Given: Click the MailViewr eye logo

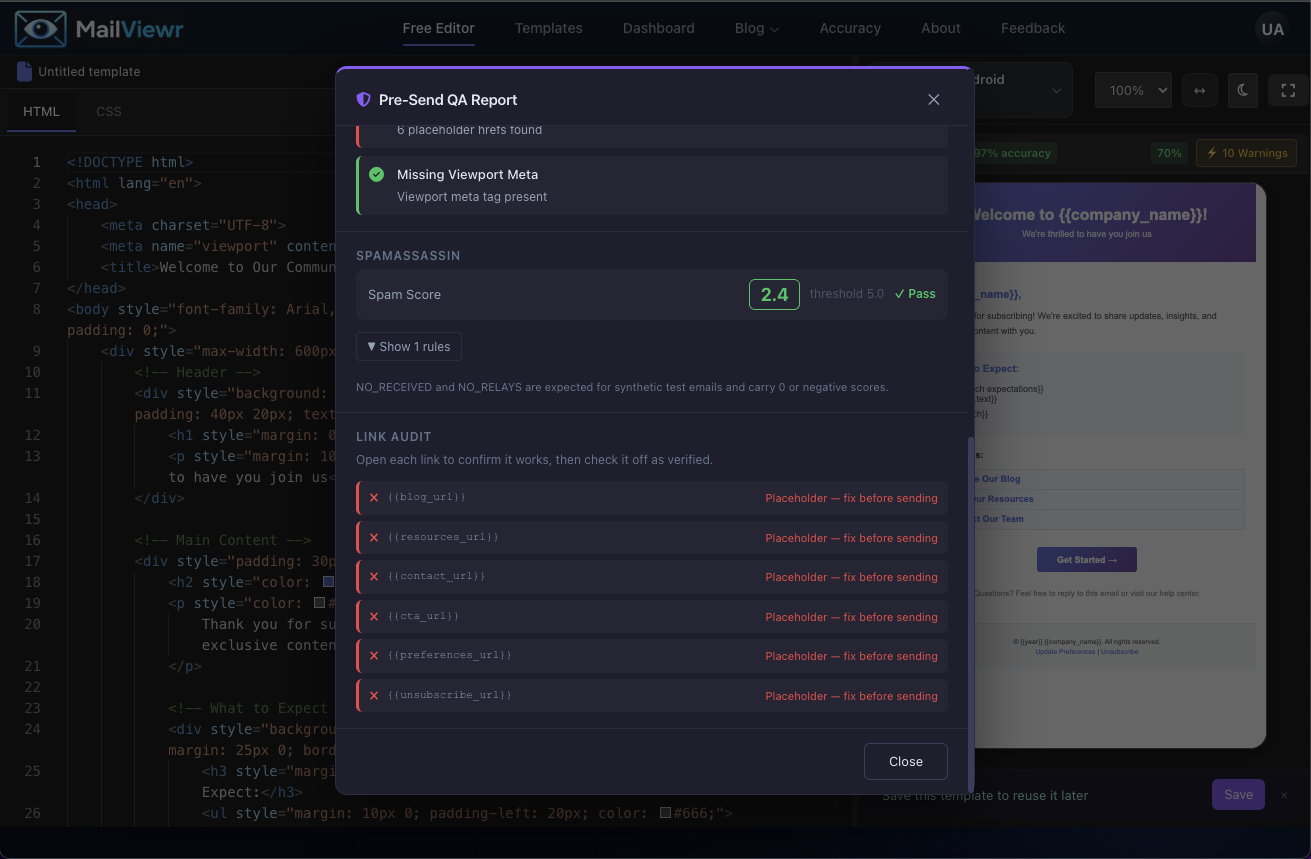Looking at the screenshot, I should (41, 29).
